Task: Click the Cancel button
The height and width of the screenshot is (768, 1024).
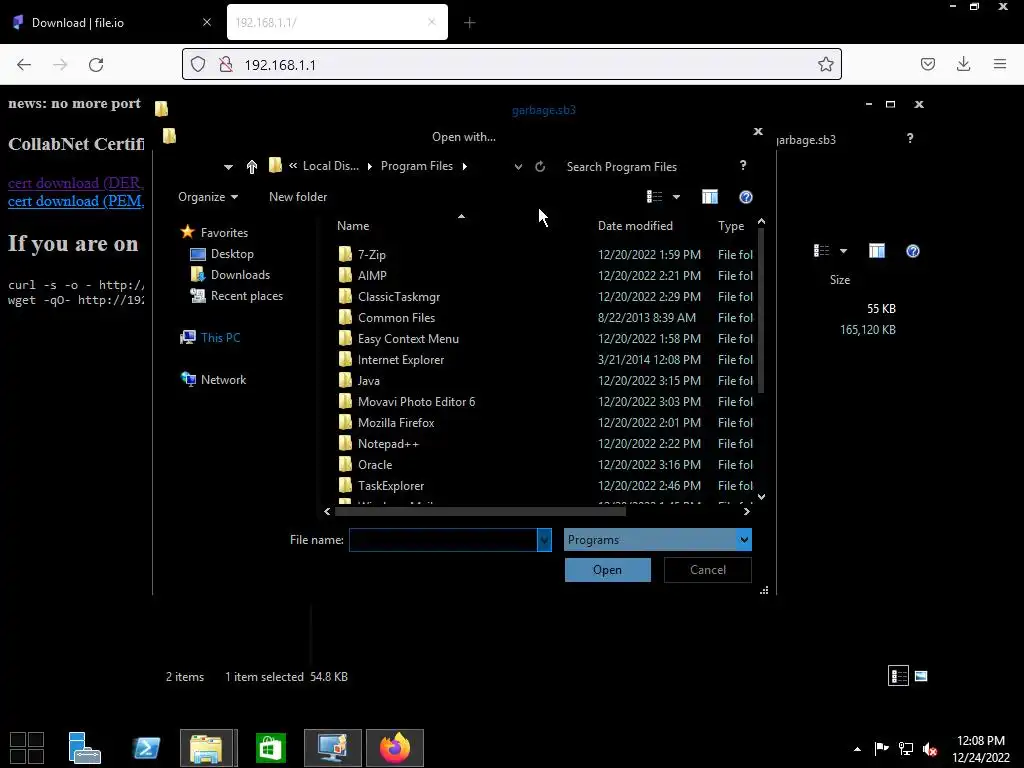Action: 707,569
